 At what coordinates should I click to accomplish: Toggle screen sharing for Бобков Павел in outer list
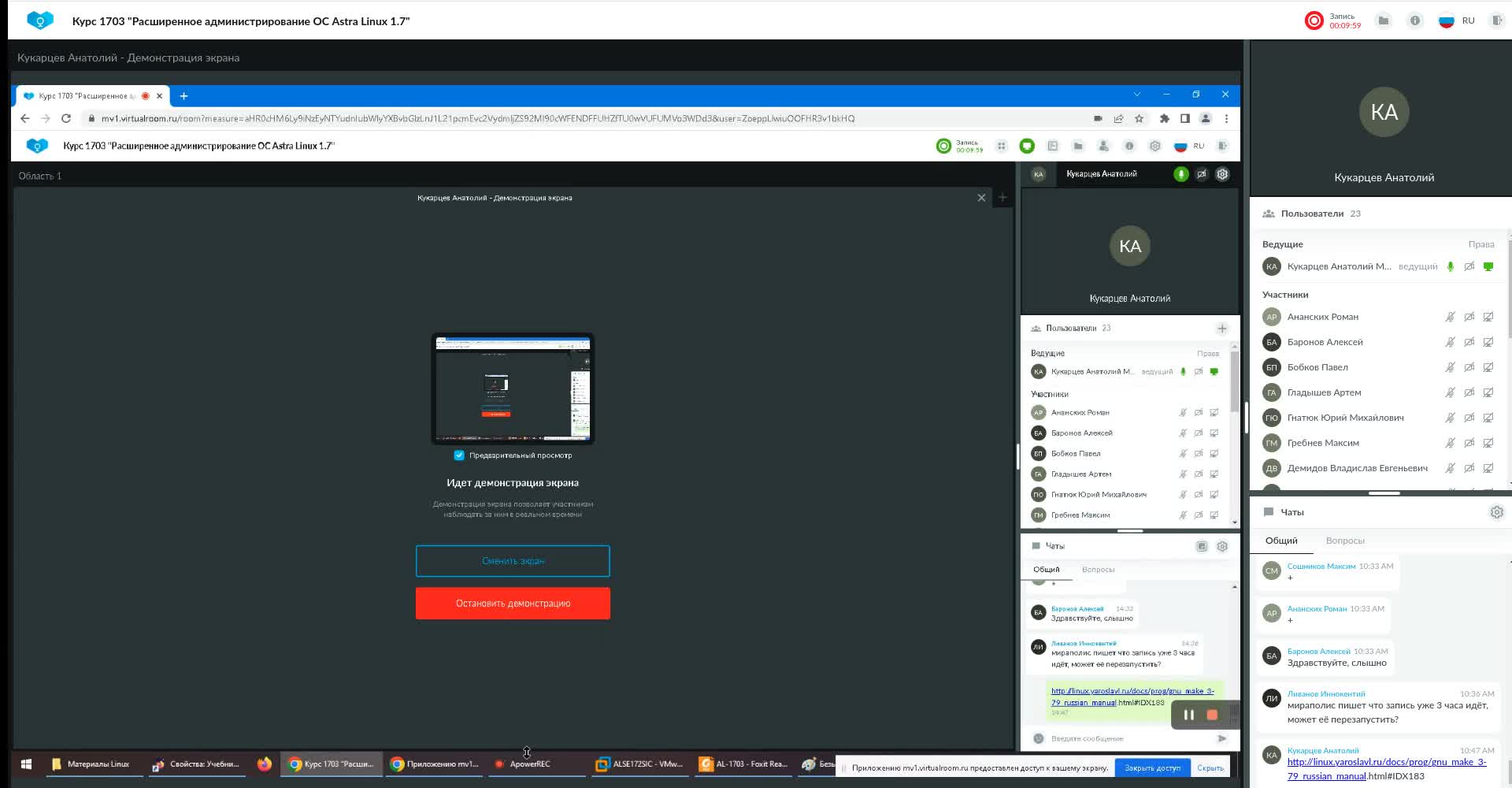[x=1488, y=367]
